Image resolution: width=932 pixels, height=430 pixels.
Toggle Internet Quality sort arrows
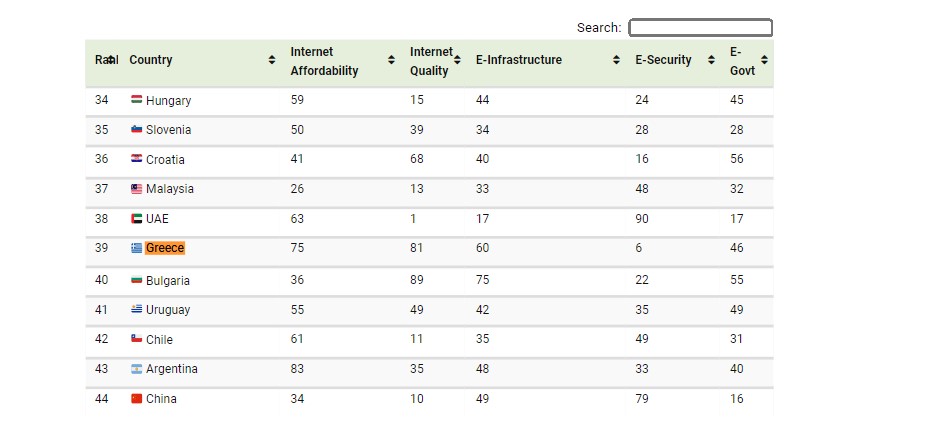[x=457, y=59]
